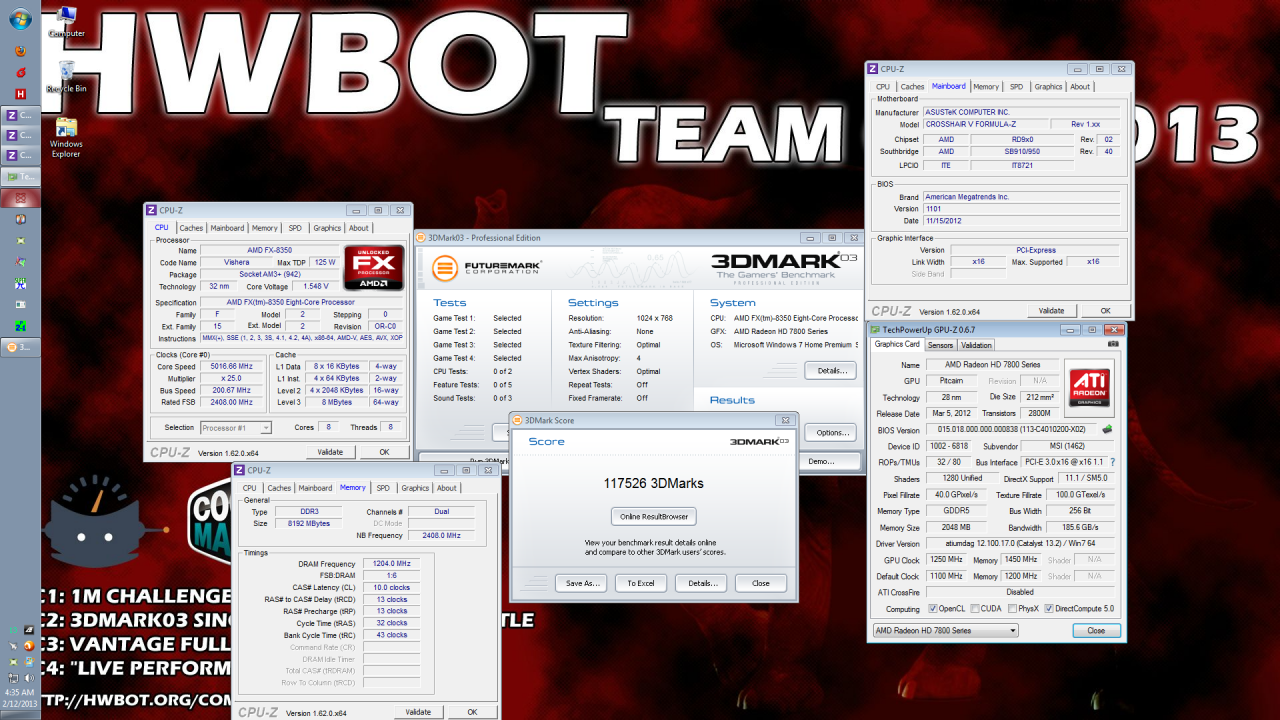
Task: Open SPD tab in memory CPU-Z window
Action: pos(383,488)
